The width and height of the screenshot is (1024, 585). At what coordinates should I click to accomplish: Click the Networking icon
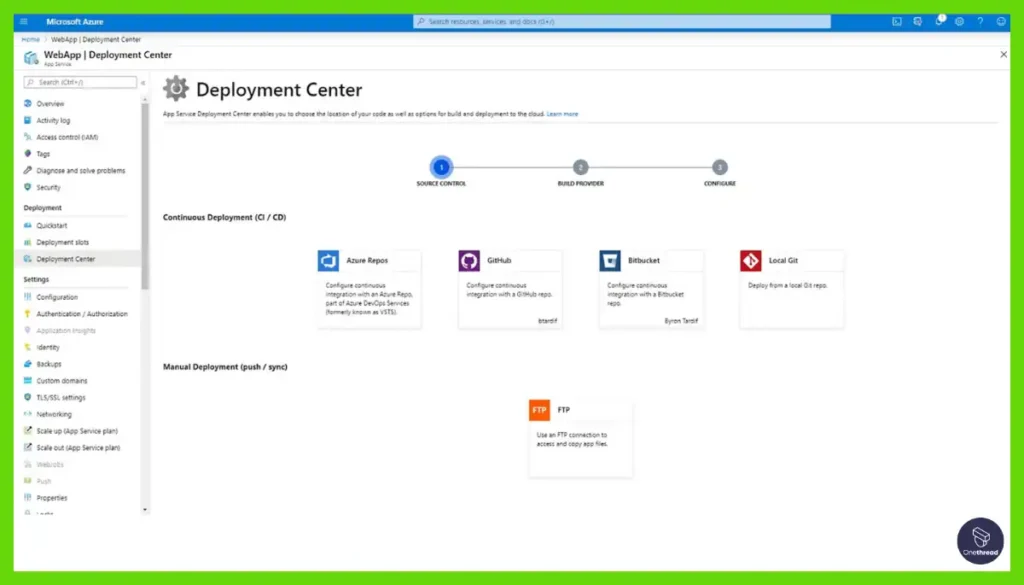27,414
